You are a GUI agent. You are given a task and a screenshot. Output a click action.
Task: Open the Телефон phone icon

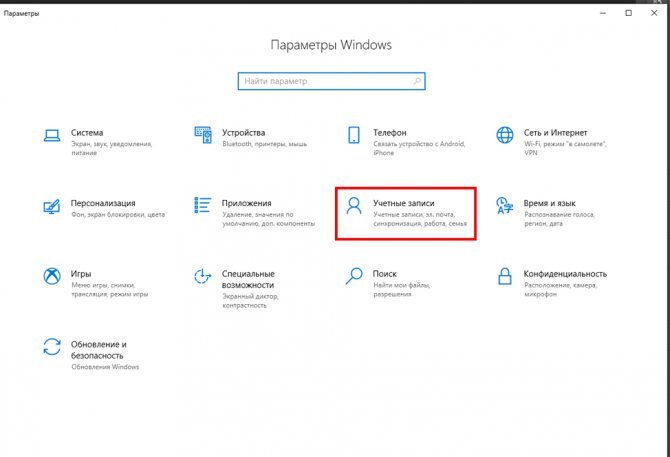354,135
